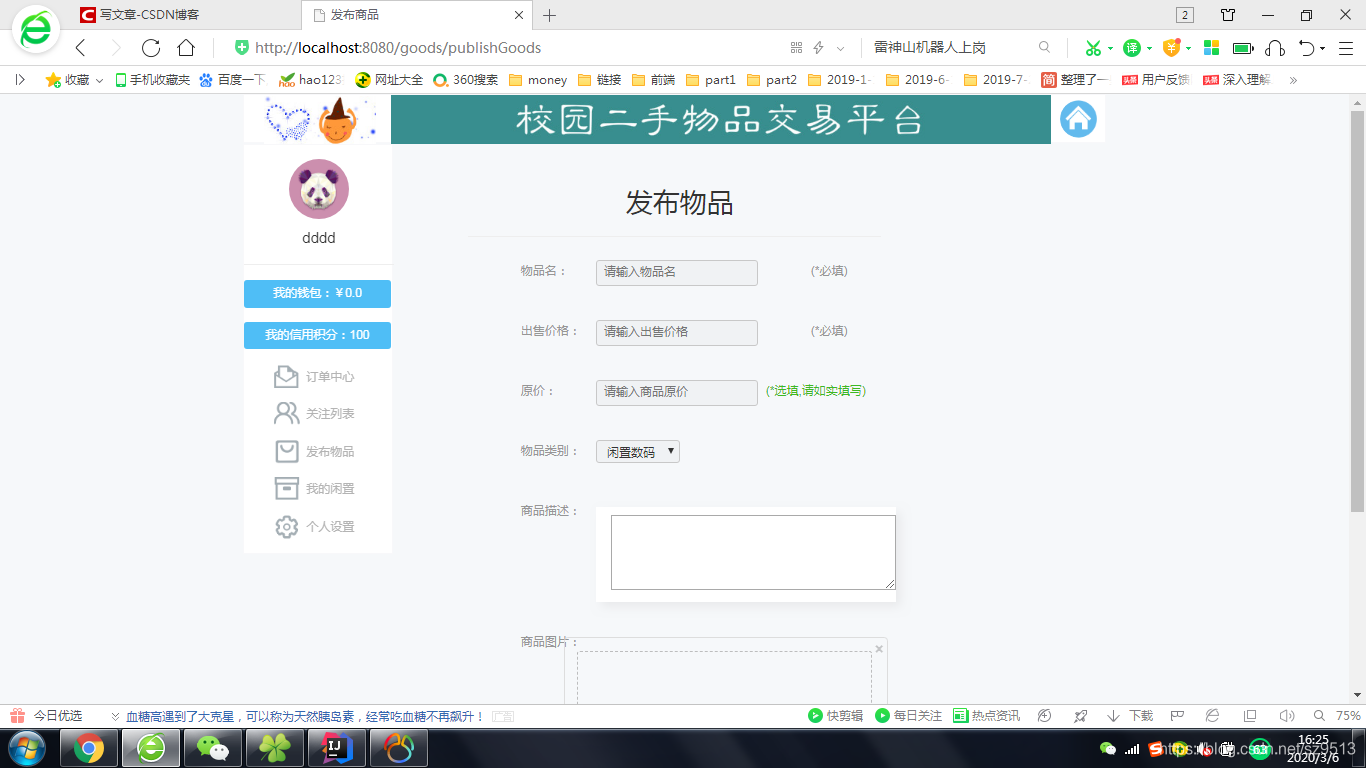Refresh the page with the reload icon

point(150,47)
